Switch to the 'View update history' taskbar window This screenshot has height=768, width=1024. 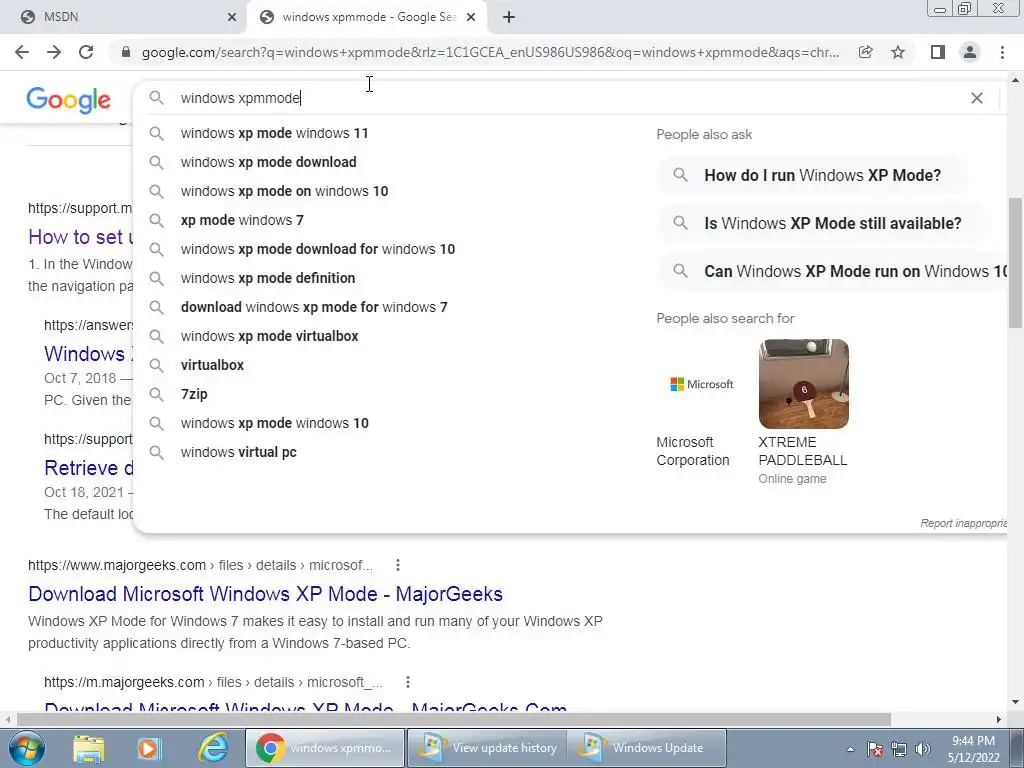coord(487,748)
